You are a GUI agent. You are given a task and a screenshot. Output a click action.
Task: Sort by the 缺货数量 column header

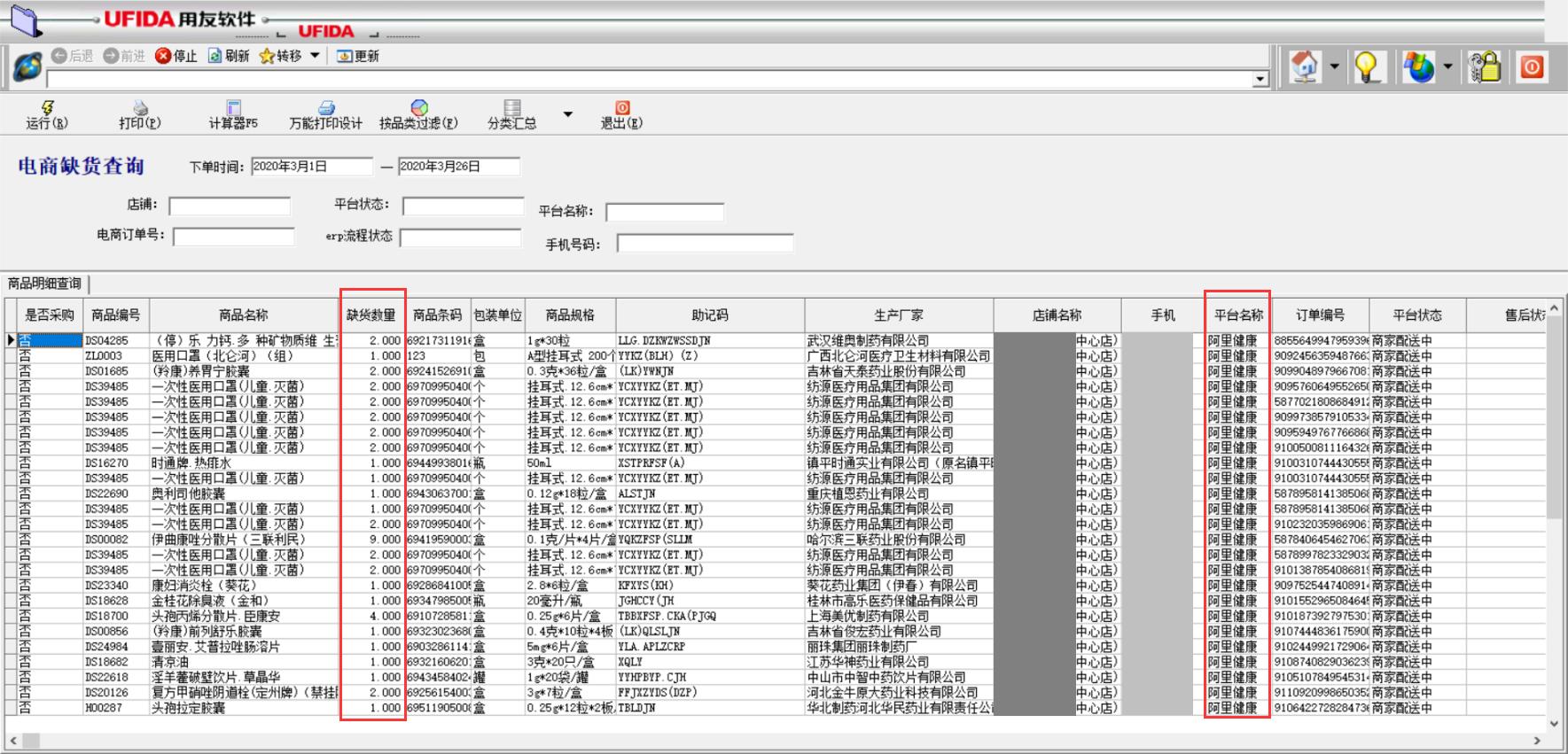[x=371, y=315]
